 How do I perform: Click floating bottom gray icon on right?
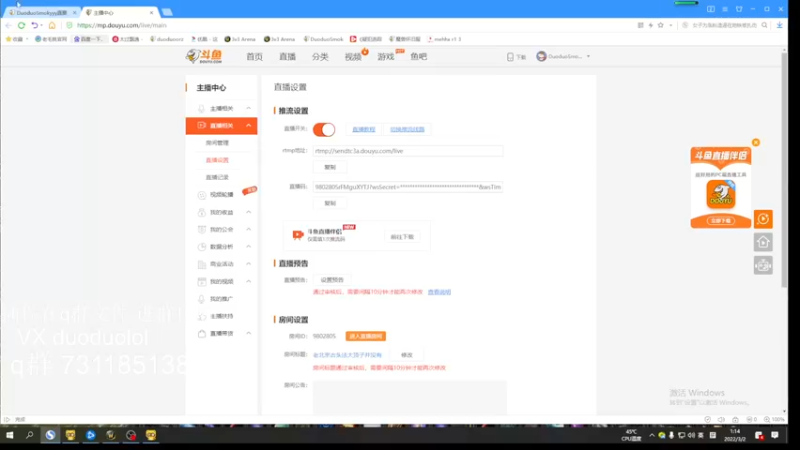click(x=763, y=265)
